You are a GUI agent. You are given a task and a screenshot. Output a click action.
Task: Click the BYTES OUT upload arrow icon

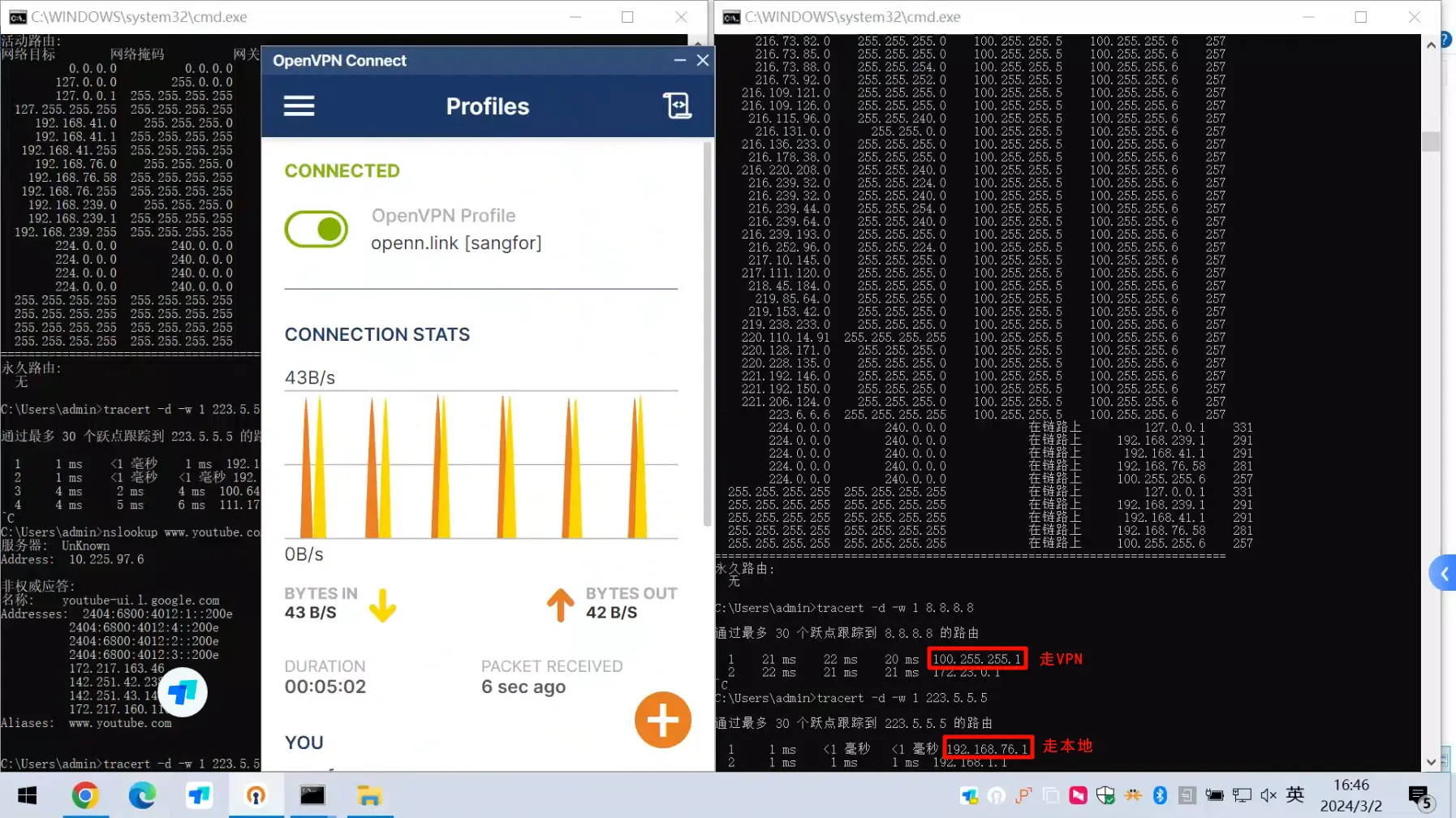click(x=560, y=605)
